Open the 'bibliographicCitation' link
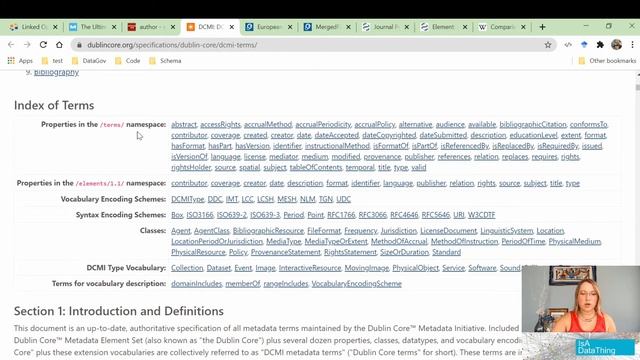Screen dimensions: 640x360 (533, 124)
